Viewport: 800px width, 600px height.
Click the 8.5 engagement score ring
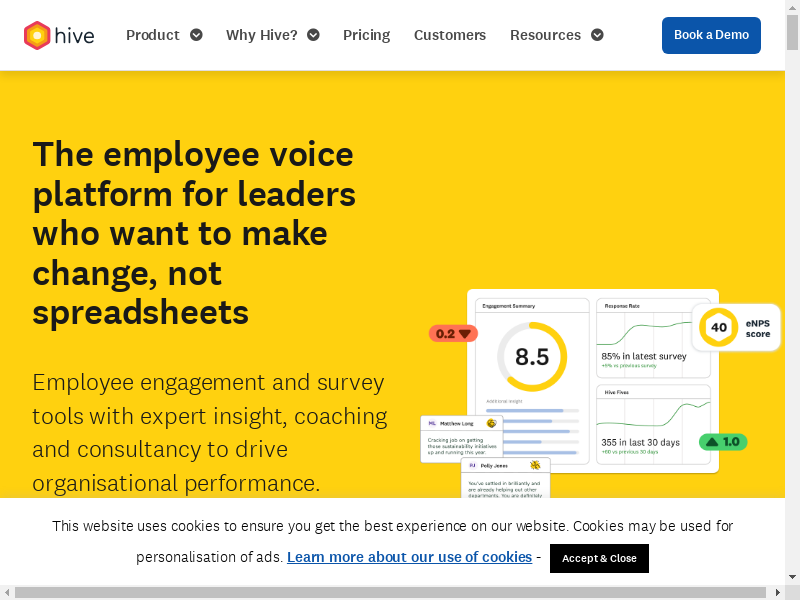coord(532,357)
